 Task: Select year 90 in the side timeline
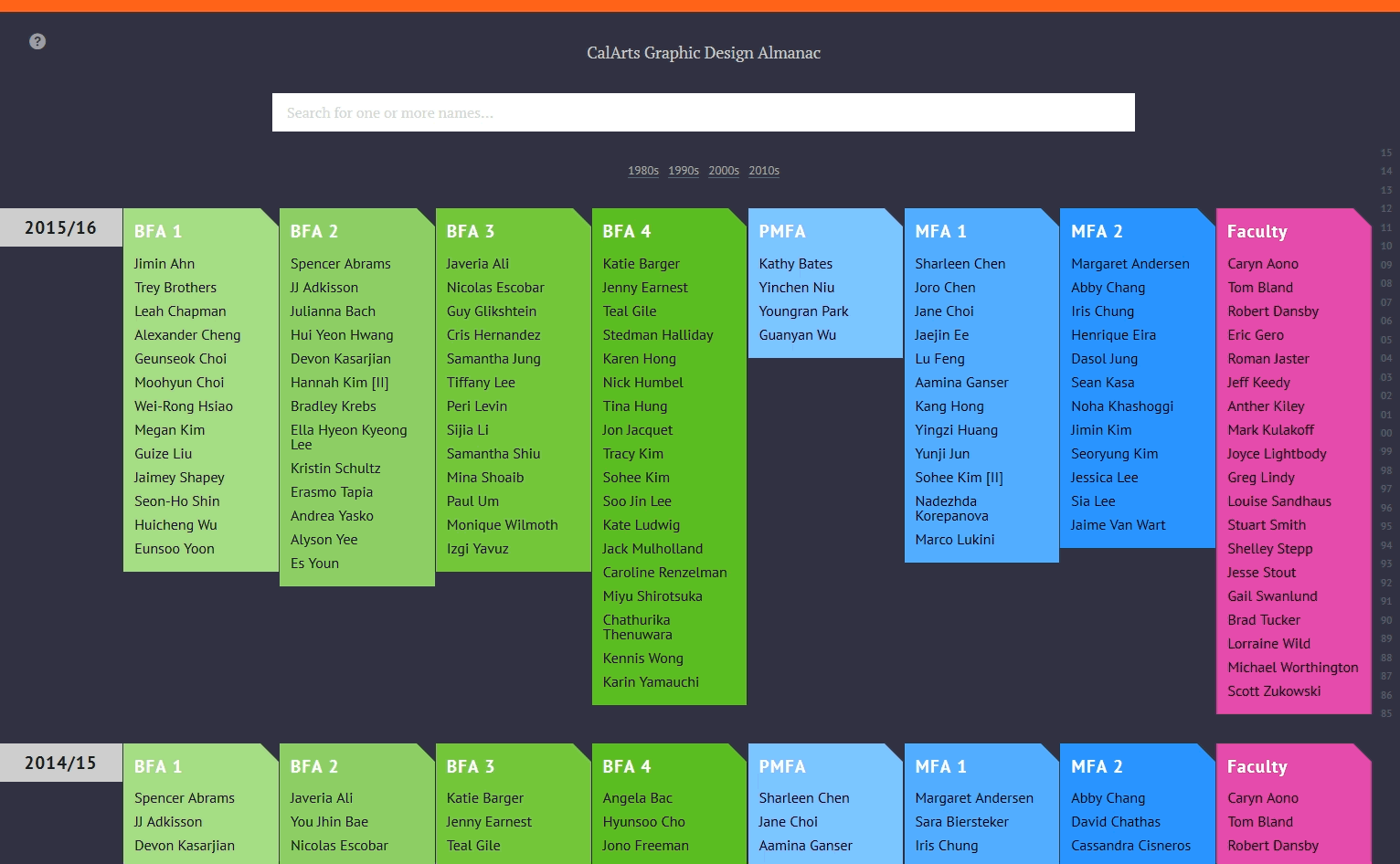point(1386,620)
